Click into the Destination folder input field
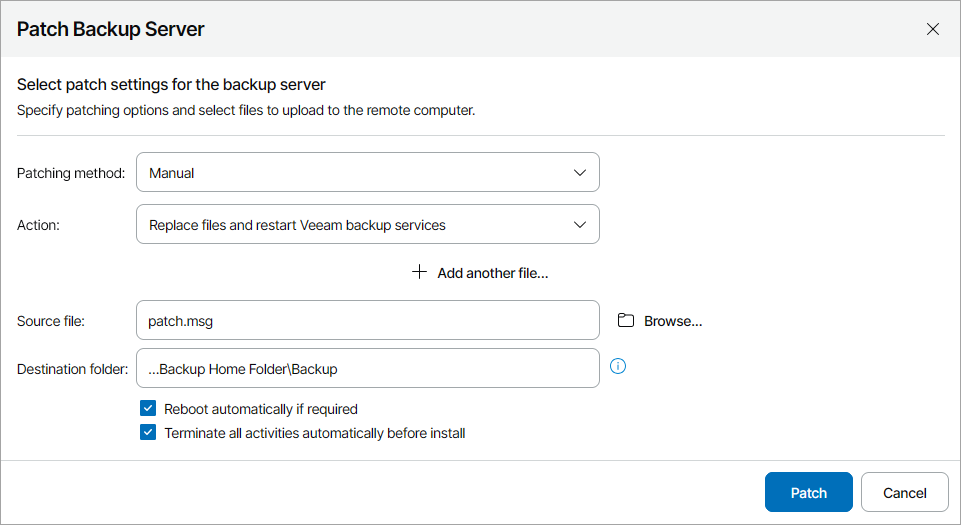Viewport: 961px width, 525px height. coord(367,369)
